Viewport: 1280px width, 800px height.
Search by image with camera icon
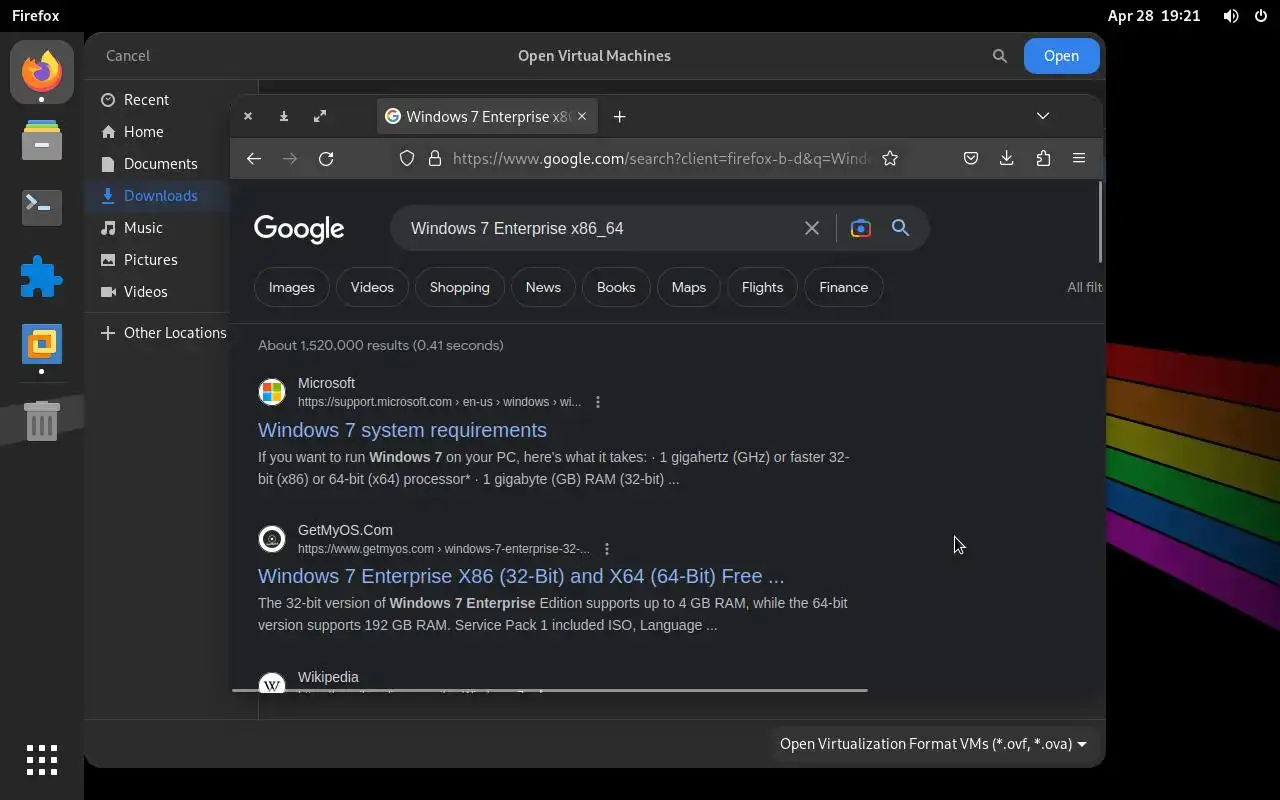coord(860,228)
